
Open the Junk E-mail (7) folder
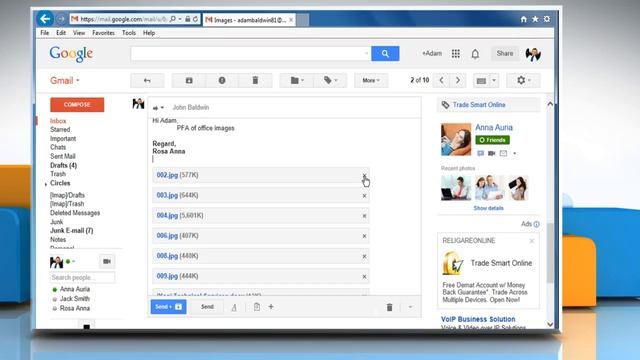click(71, 231)
